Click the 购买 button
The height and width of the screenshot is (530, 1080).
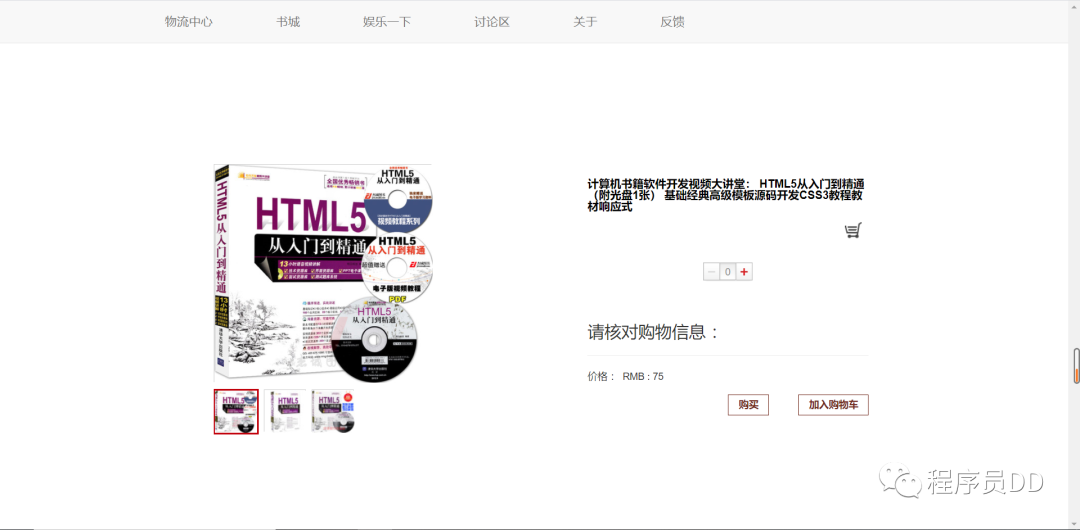pos(748,405)
